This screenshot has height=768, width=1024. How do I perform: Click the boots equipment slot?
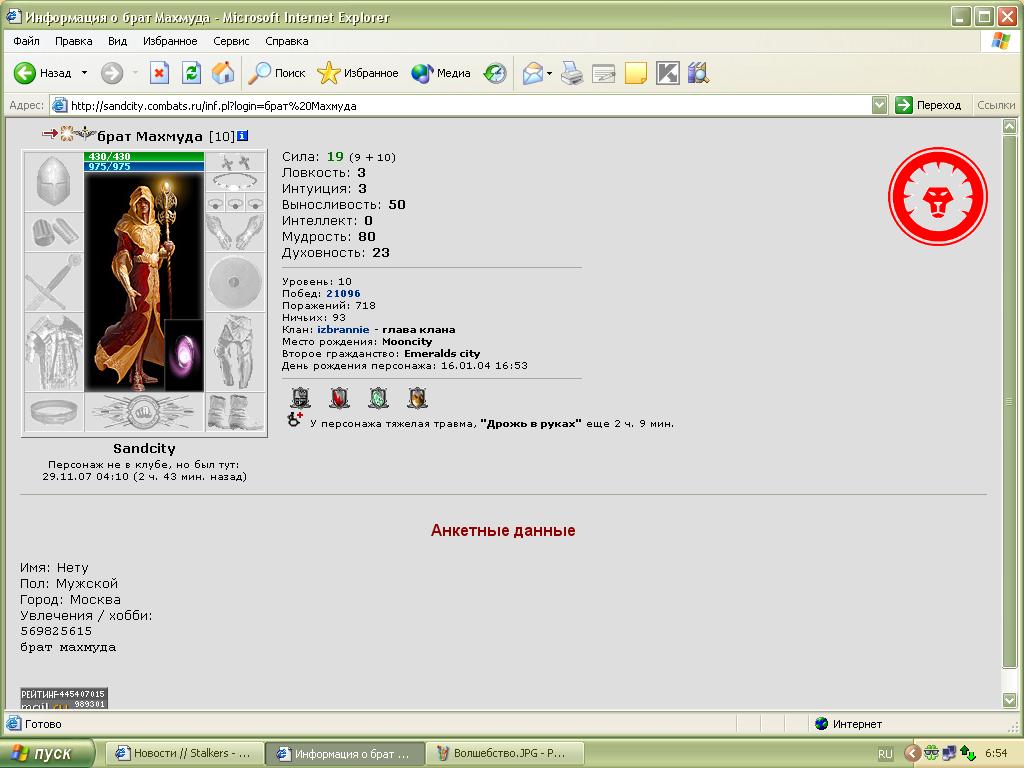pyautogui.click(x=235, y=412)
